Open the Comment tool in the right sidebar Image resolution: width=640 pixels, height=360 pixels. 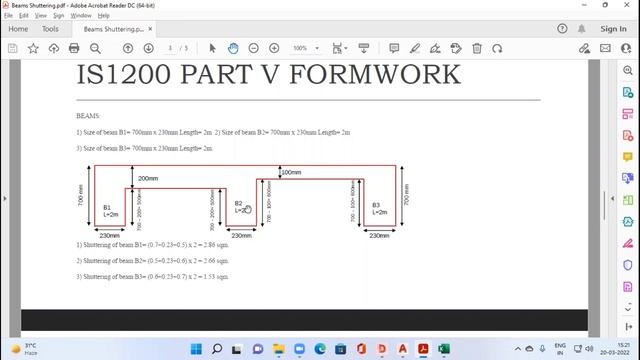pyautogui.click(x=628, y=157)
